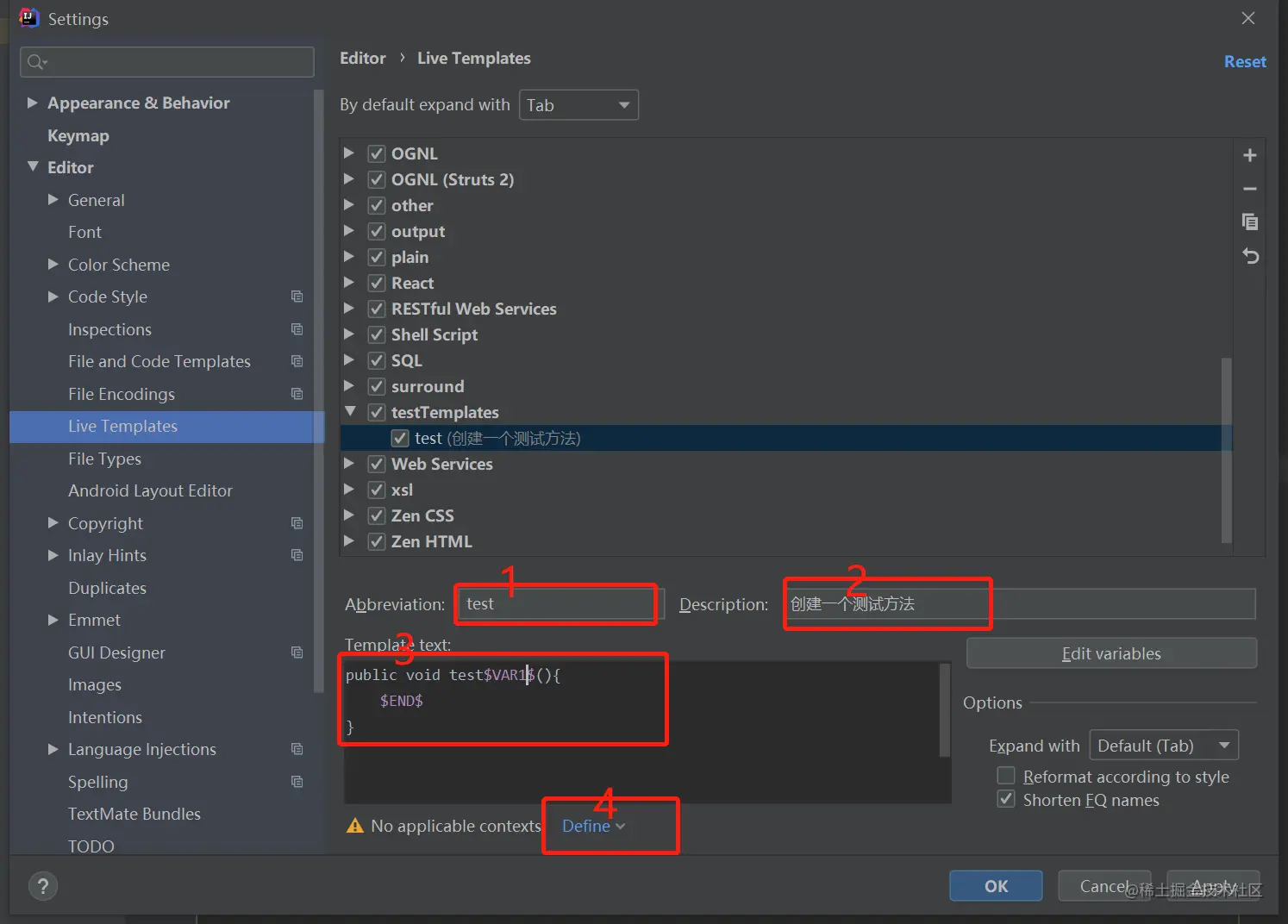
Task: Select File Types in sidebar
Action: 104,459
